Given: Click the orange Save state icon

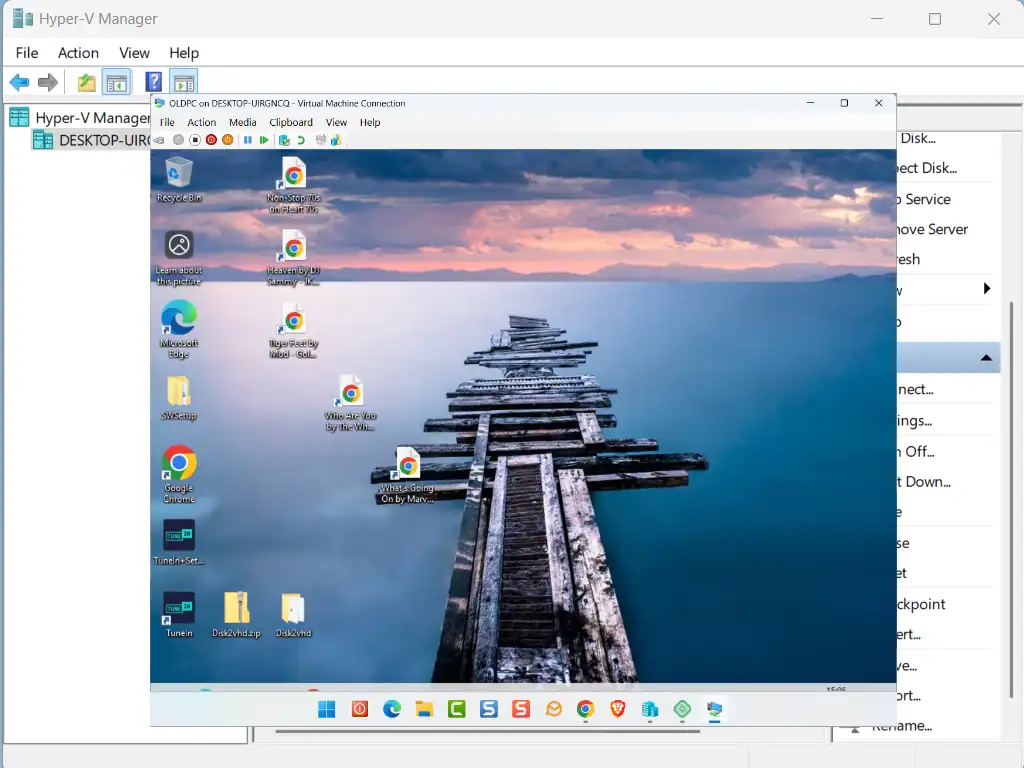Looking at the screenshot, I should tap(227, 140).
